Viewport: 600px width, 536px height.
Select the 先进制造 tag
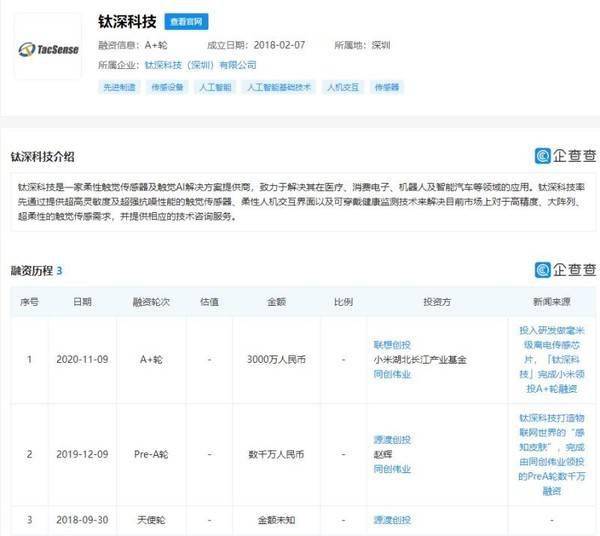pyautogui.click(x=119, y=87)
